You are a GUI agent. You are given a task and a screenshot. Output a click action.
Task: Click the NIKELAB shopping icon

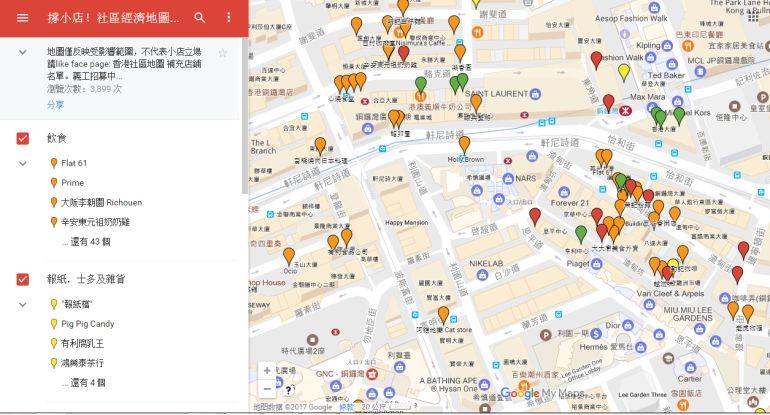point(482,275)
